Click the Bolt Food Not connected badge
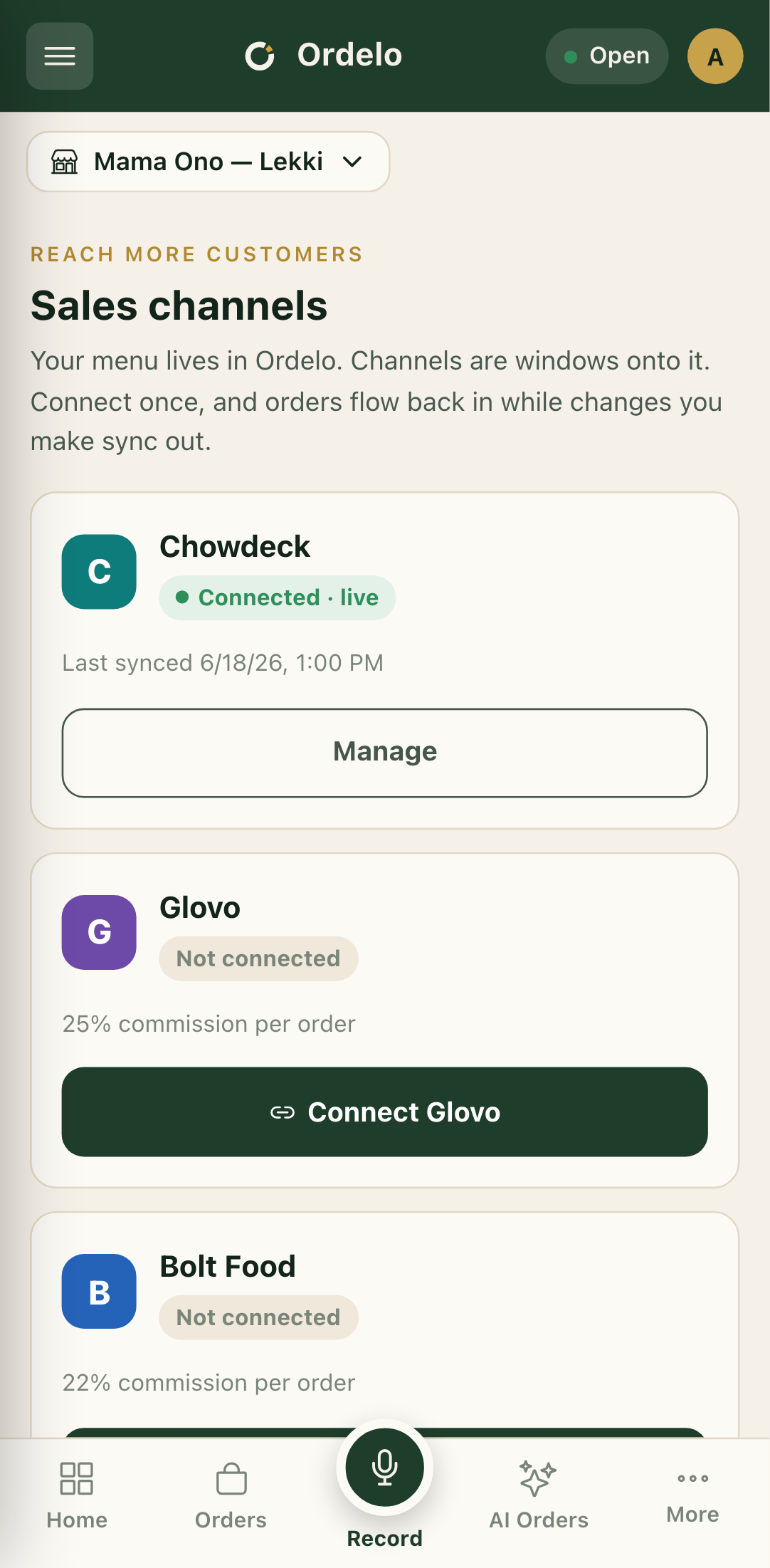Image resolution: width=770 pixels, height=1568 pixels. click(258, 1317)
